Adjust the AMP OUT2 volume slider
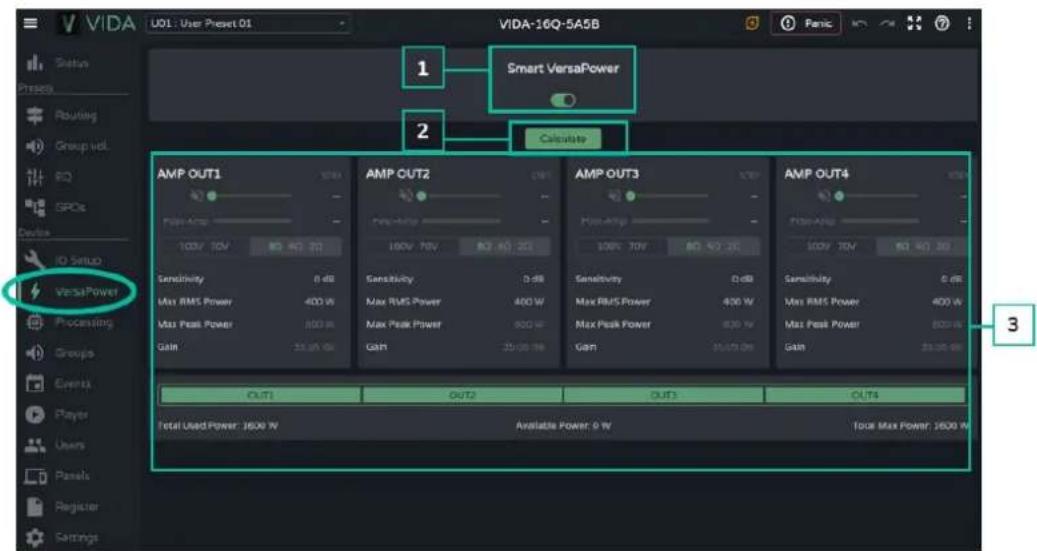The width and height of the screenshot is (1037, 551). [x=460, y=196]
